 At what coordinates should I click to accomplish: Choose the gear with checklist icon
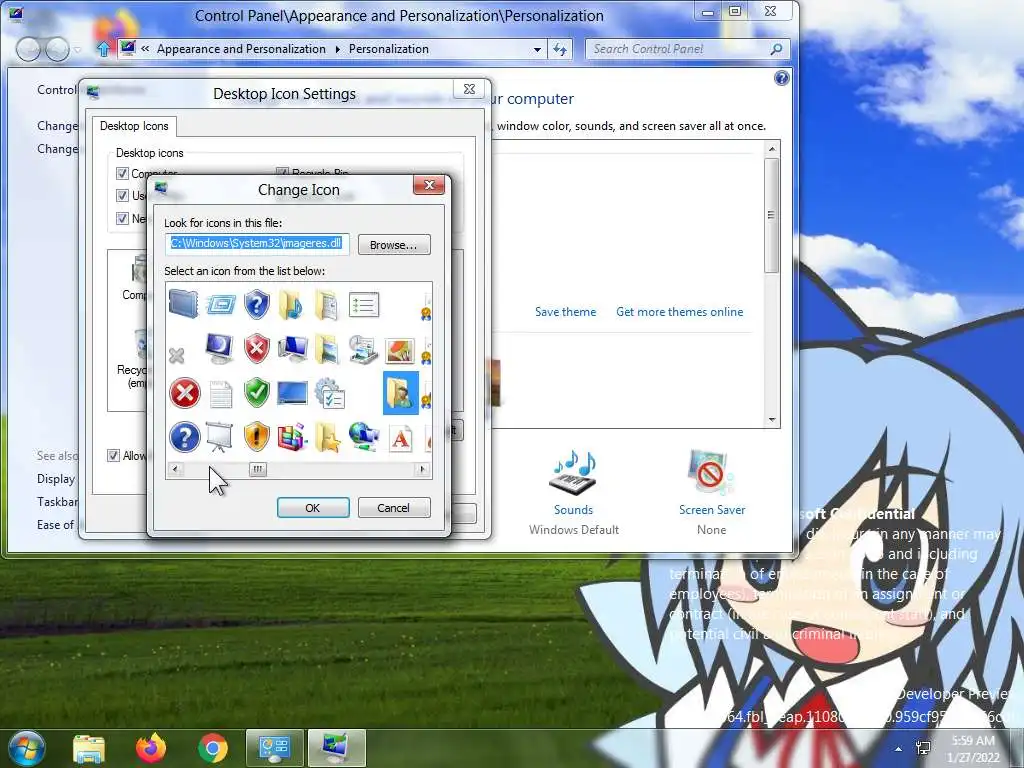[x=330, y=393]
